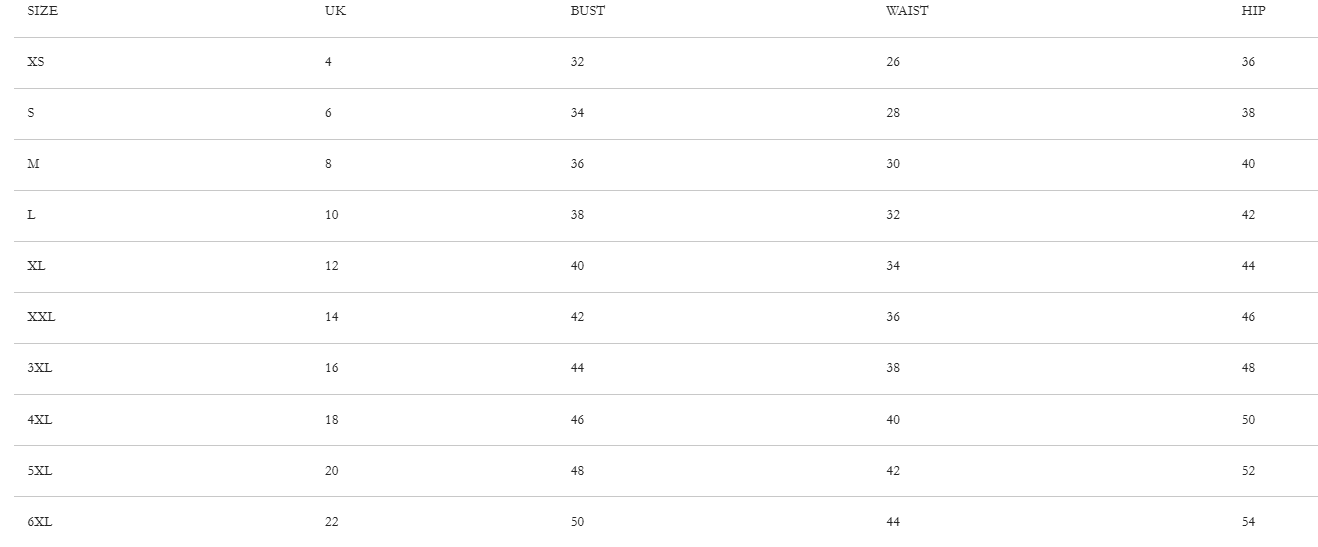Click UK size 12 in the XL row

click(x=331, y=266)
